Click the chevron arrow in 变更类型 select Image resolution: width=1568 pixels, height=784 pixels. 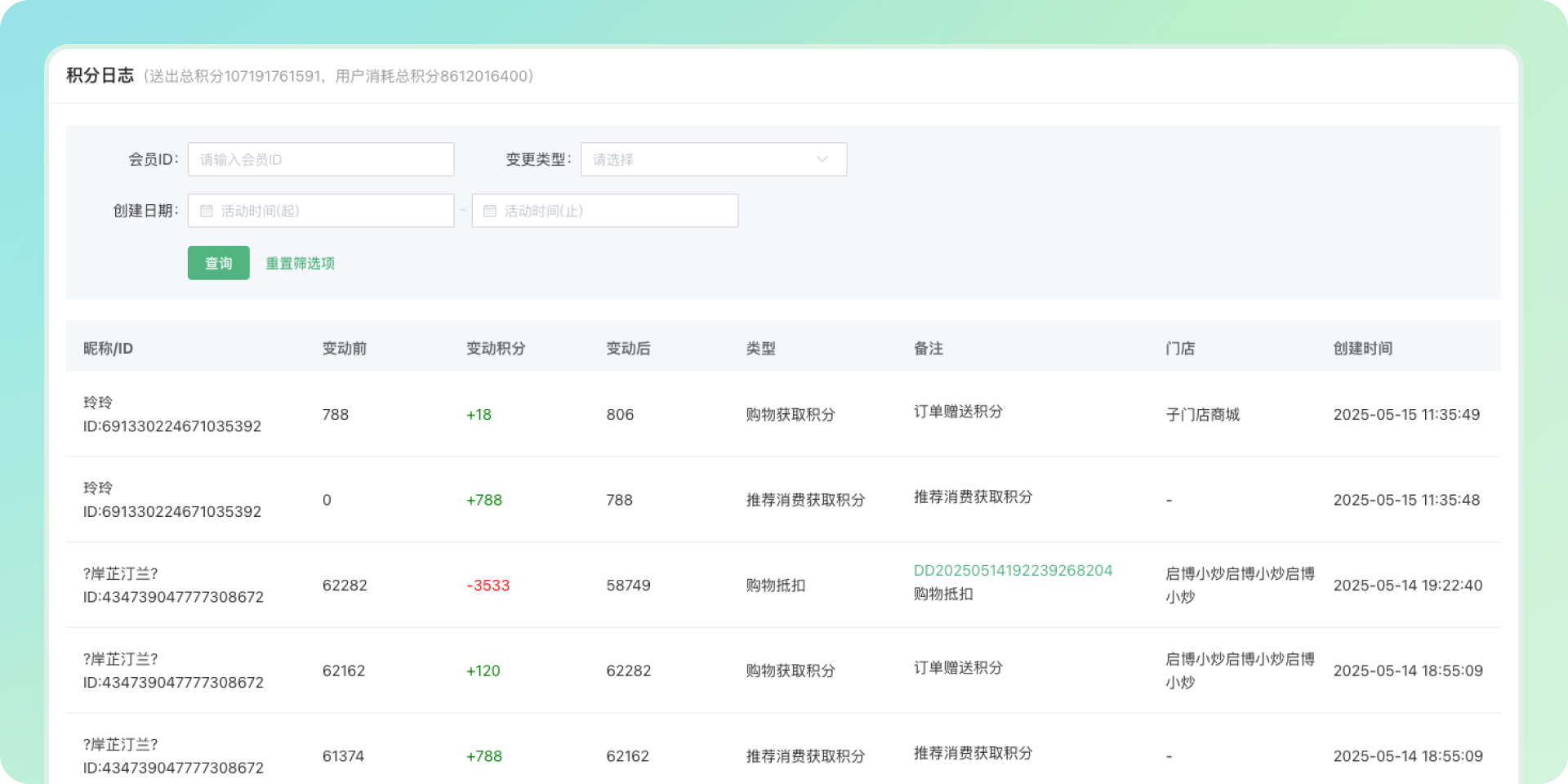822,159
